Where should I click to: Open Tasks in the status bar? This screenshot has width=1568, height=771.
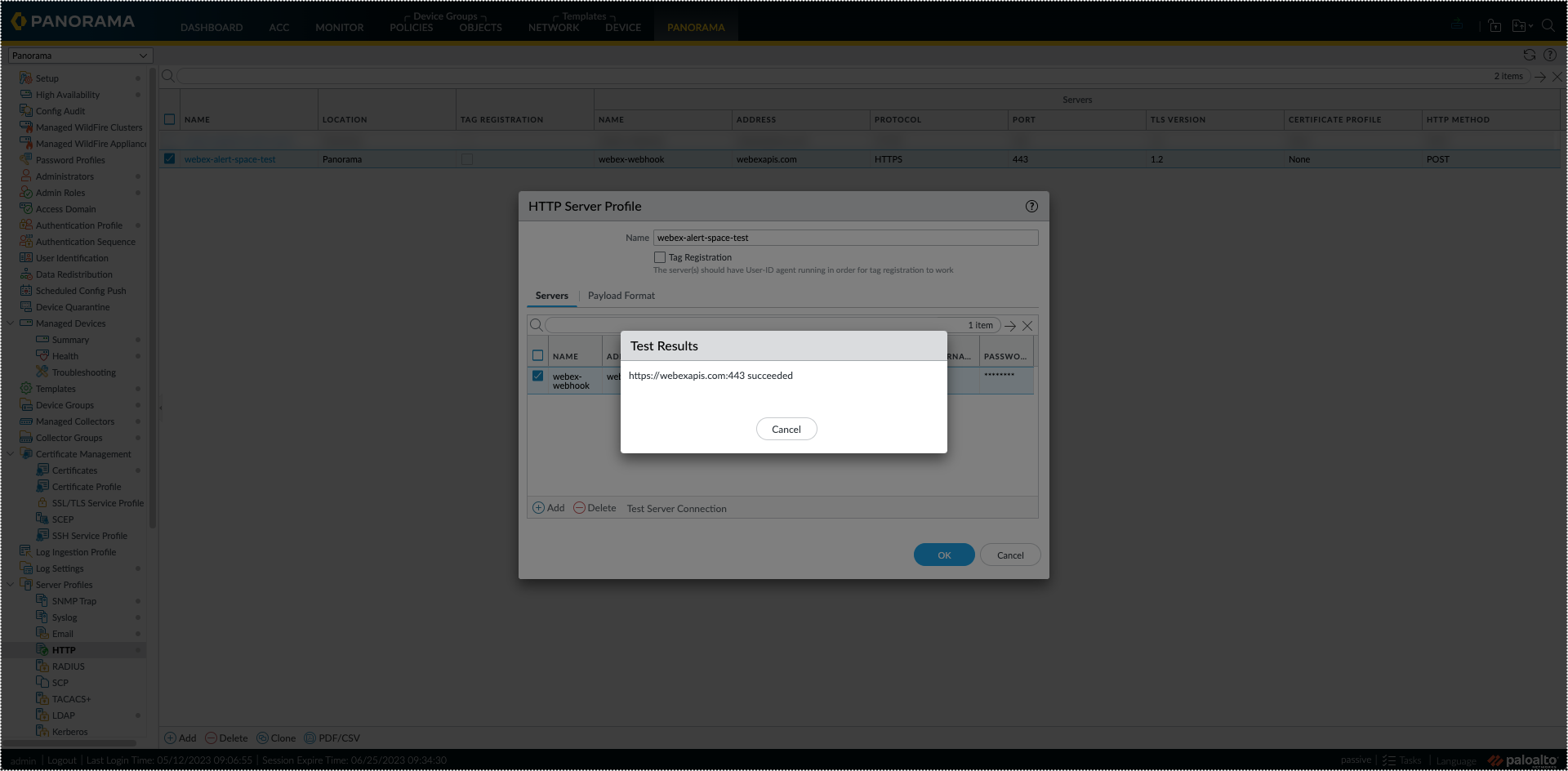[x=1402, y=760]
